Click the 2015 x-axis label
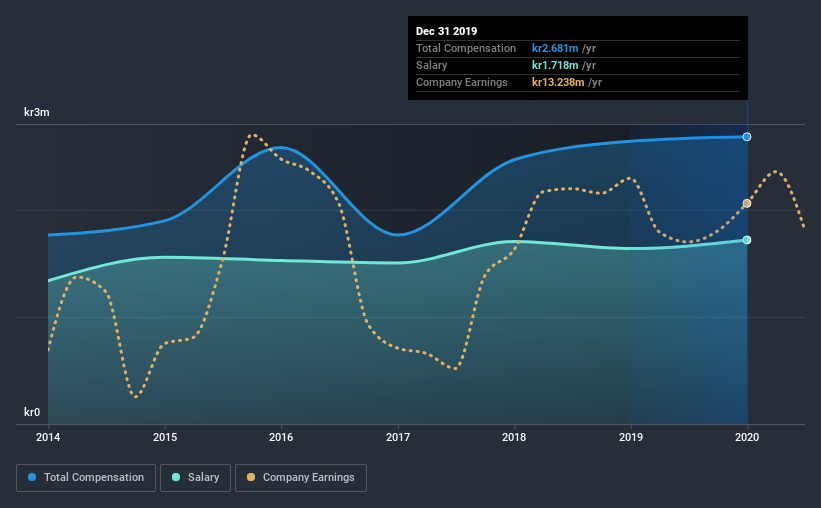The width and height of the screenshot is (821, 508). (x=165, y=437)
